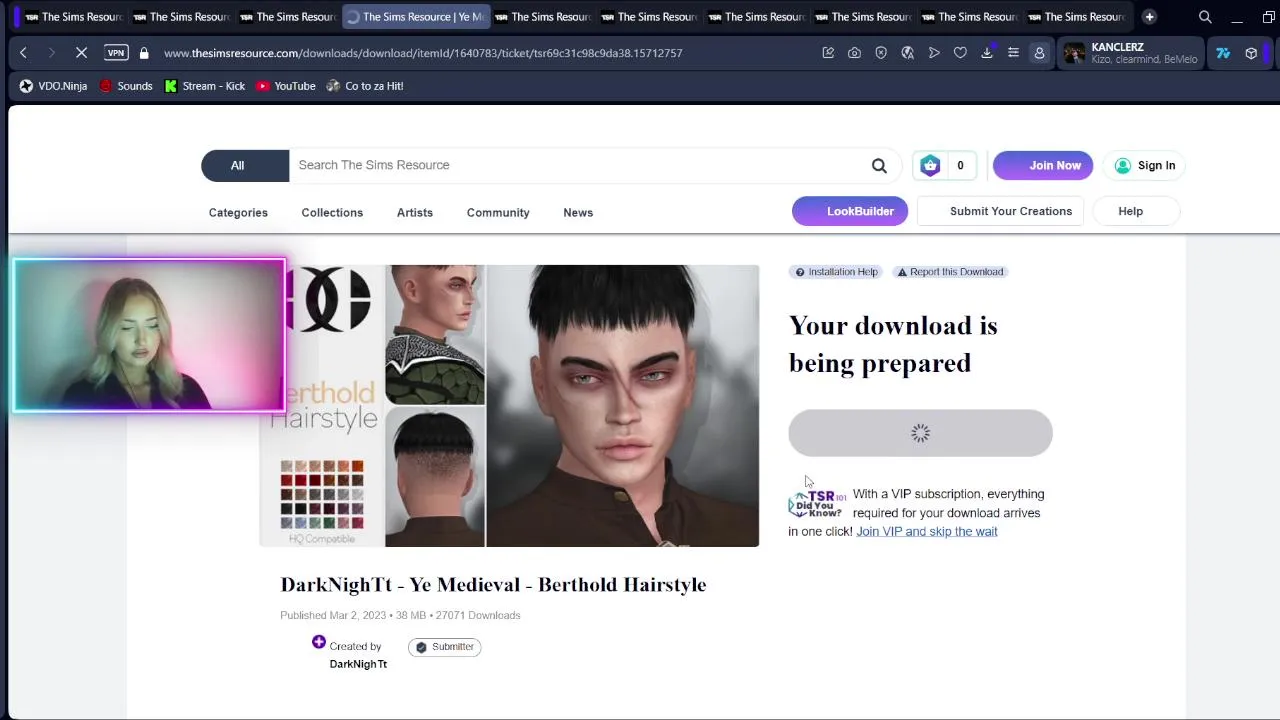Open the ad blocker shield icon
This screenshot has width=1280, height=720.
(x=881, y=53)
